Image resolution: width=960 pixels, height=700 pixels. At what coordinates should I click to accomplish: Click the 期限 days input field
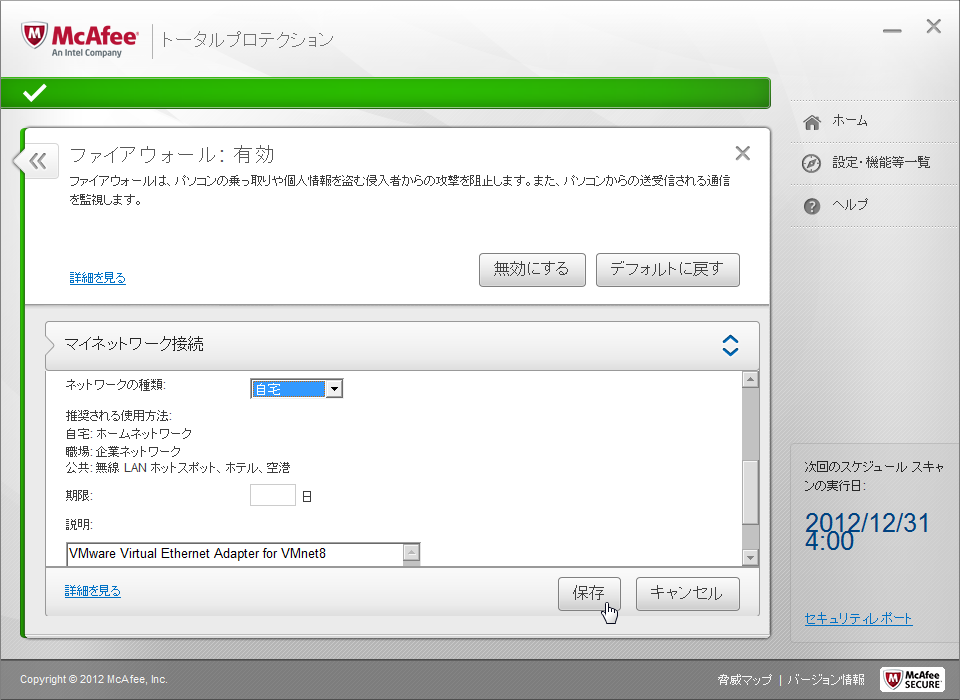(273, 495)
